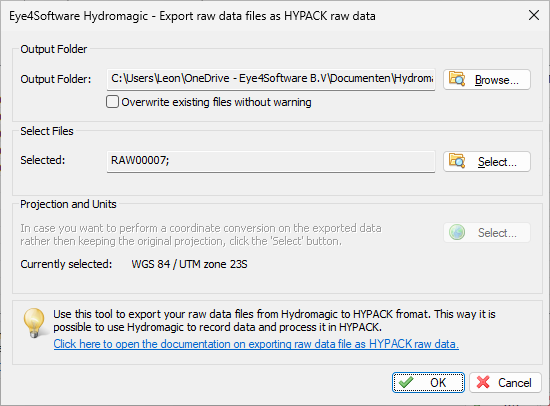Viewport: 550px width, 406px height.
Task: Cancel the export dialog
Action: coord(505,382)
